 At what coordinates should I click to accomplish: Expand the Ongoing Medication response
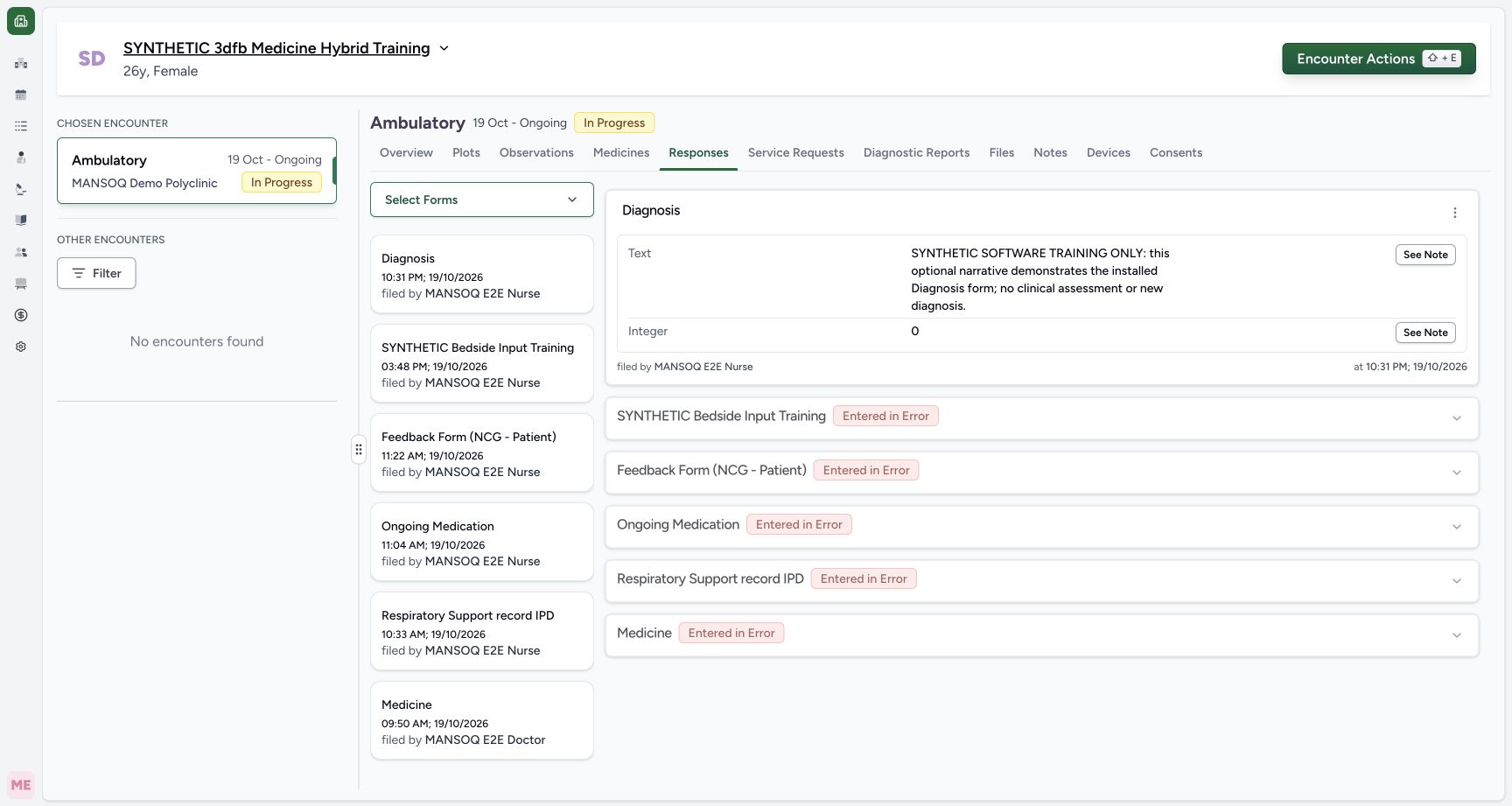click(x=1042, y=526)
